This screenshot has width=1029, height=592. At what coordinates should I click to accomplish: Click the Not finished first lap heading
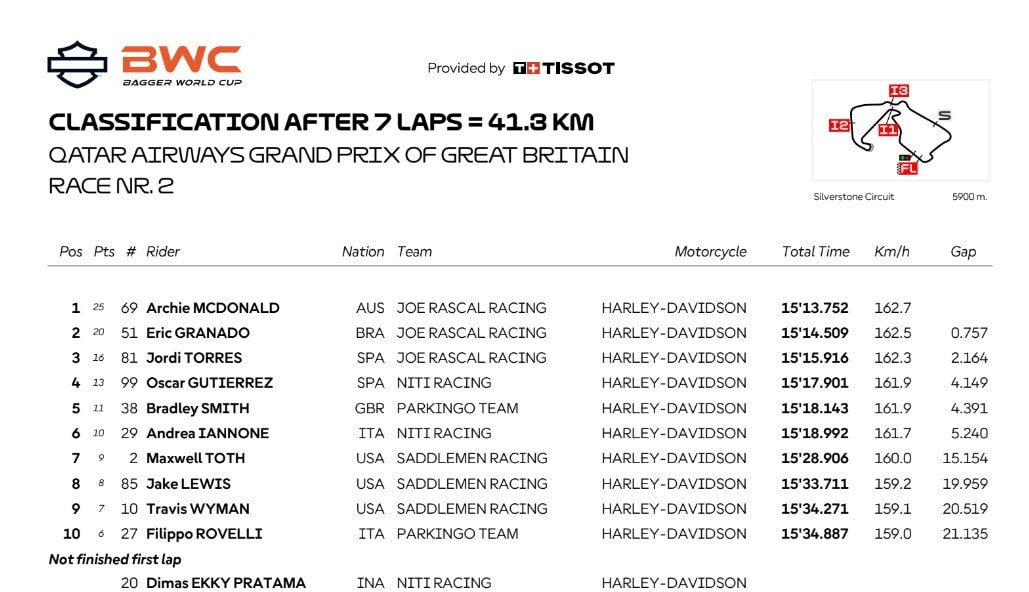pos(115,559)
